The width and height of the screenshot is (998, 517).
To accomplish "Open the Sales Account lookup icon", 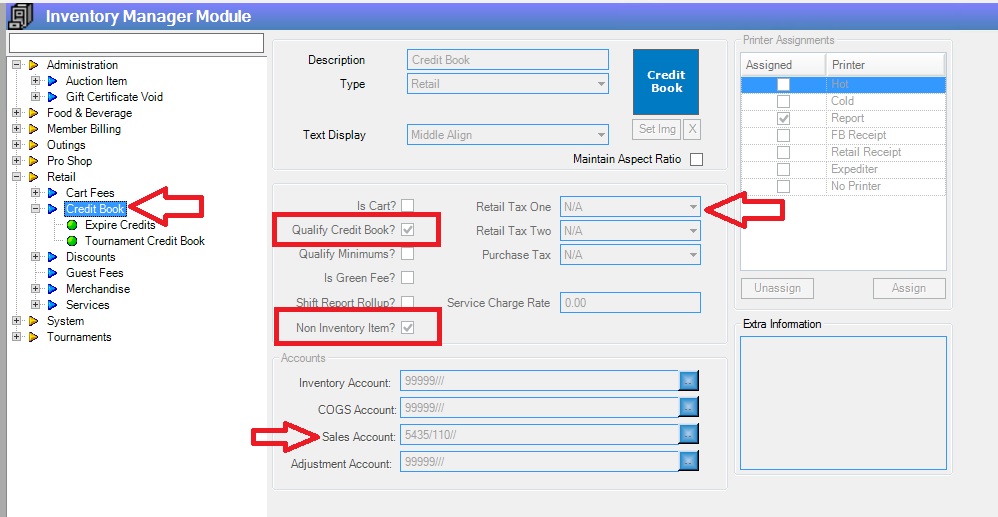I will click(688, 434).
